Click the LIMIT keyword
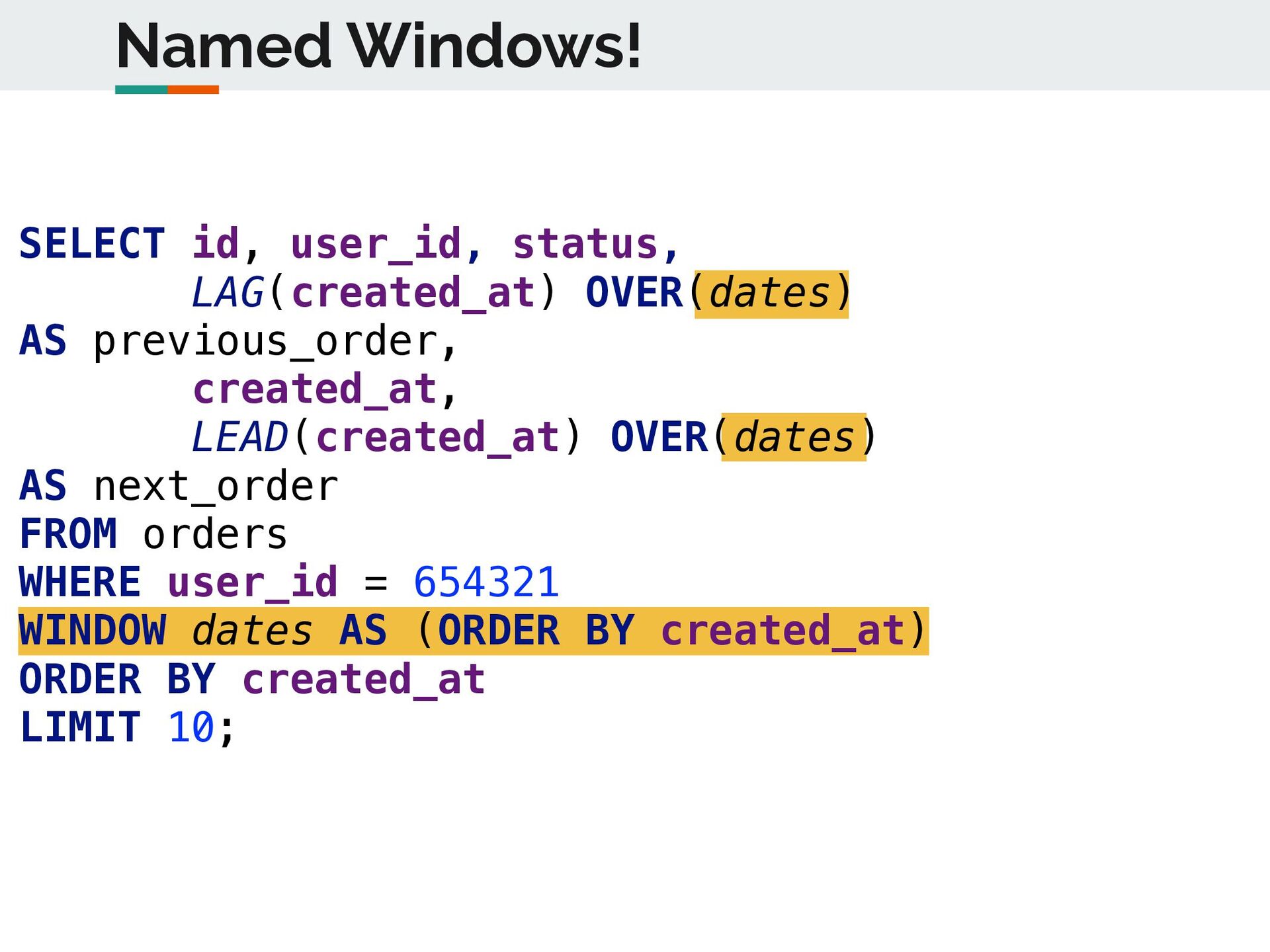This screenshot has height=952, width=1270. click(80, 727)
